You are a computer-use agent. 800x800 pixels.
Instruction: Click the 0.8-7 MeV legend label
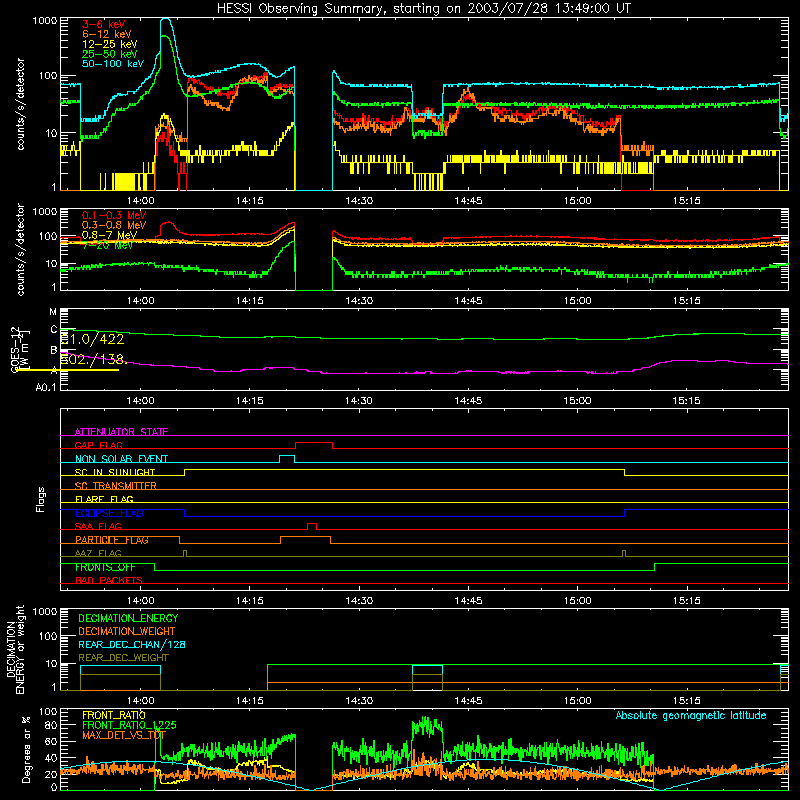[x=110, y=235]
